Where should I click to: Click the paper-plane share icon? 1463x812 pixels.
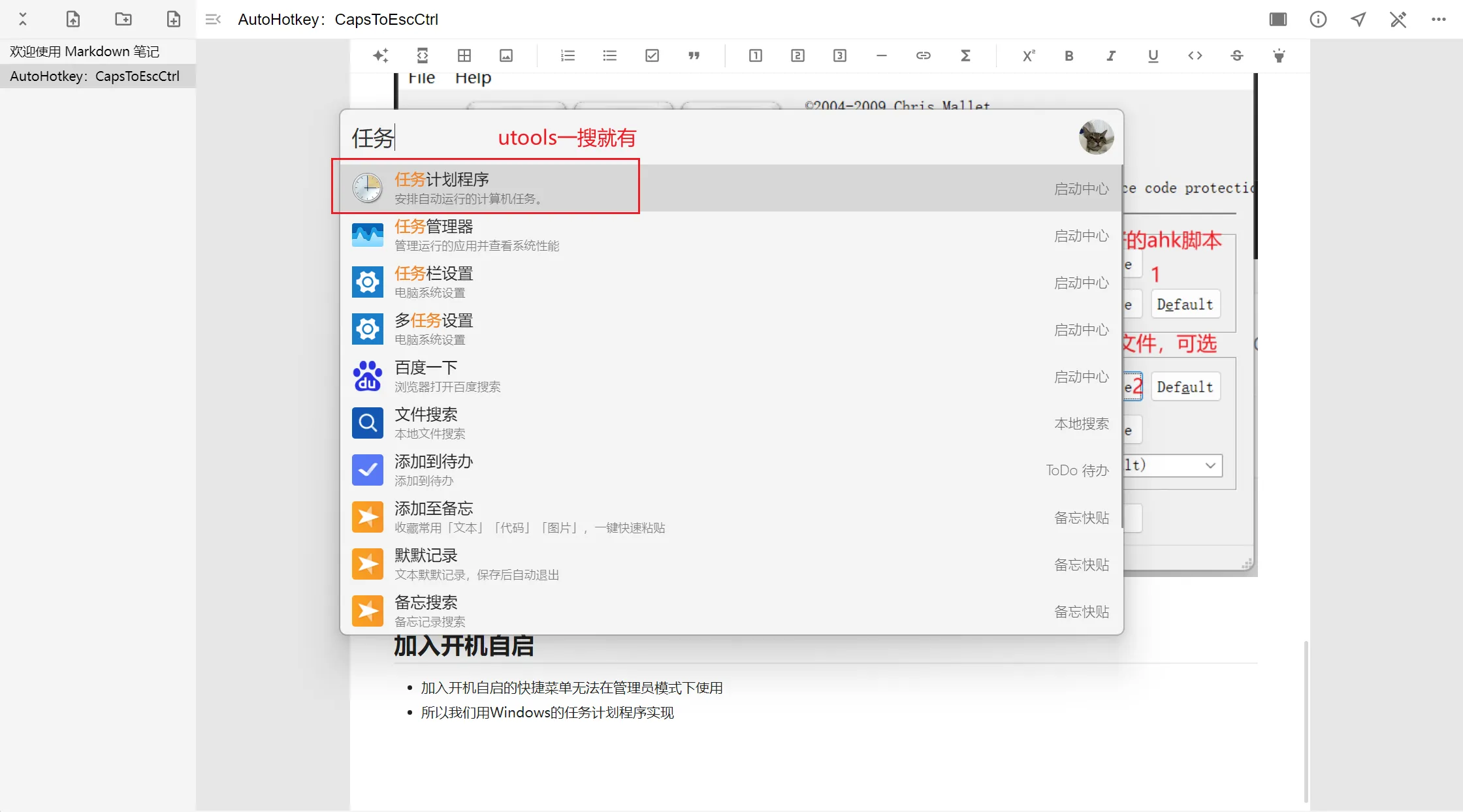1358,19
